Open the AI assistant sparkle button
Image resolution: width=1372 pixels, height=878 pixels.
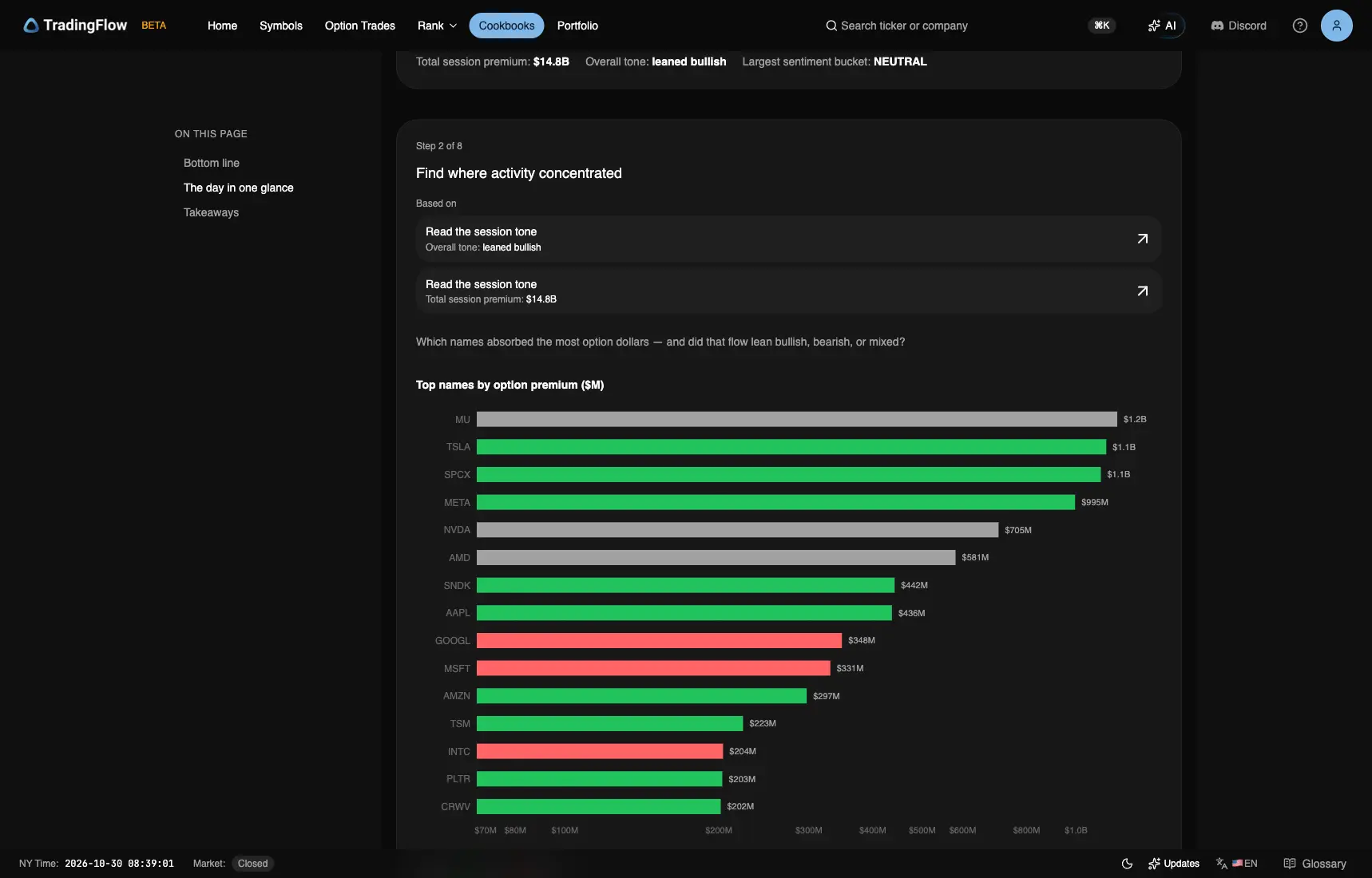tap(1162, 26)
